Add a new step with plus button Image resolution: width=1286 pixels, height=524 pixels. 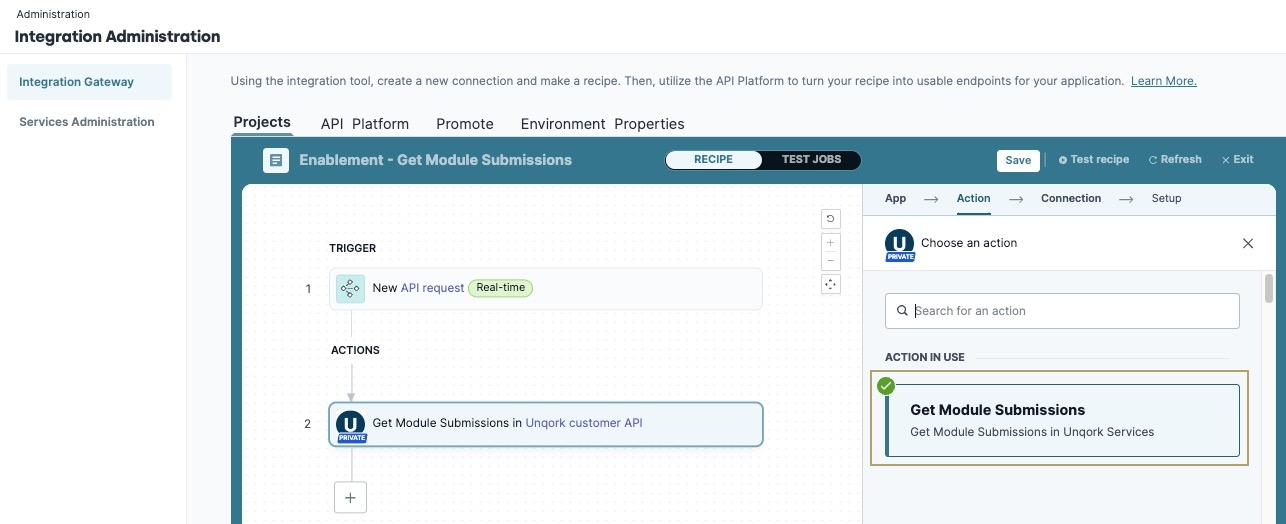point(350,497)
